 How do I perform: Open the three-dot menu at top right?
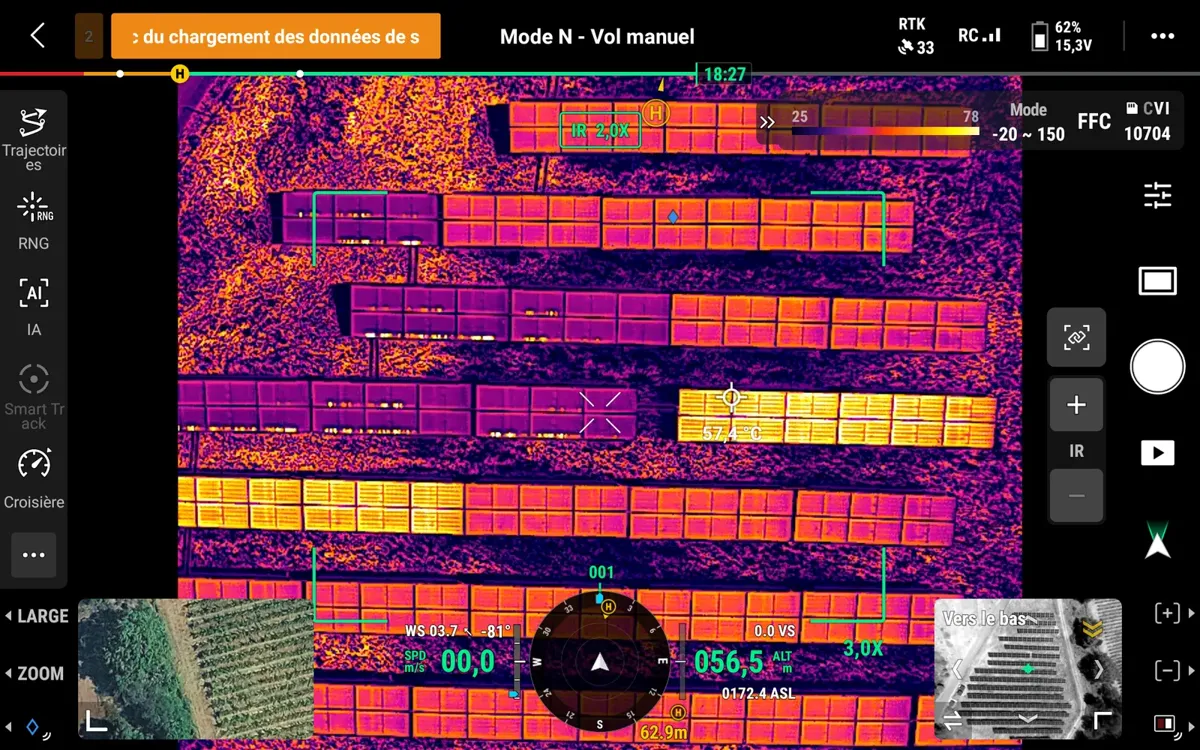[x=1162, y=36]
